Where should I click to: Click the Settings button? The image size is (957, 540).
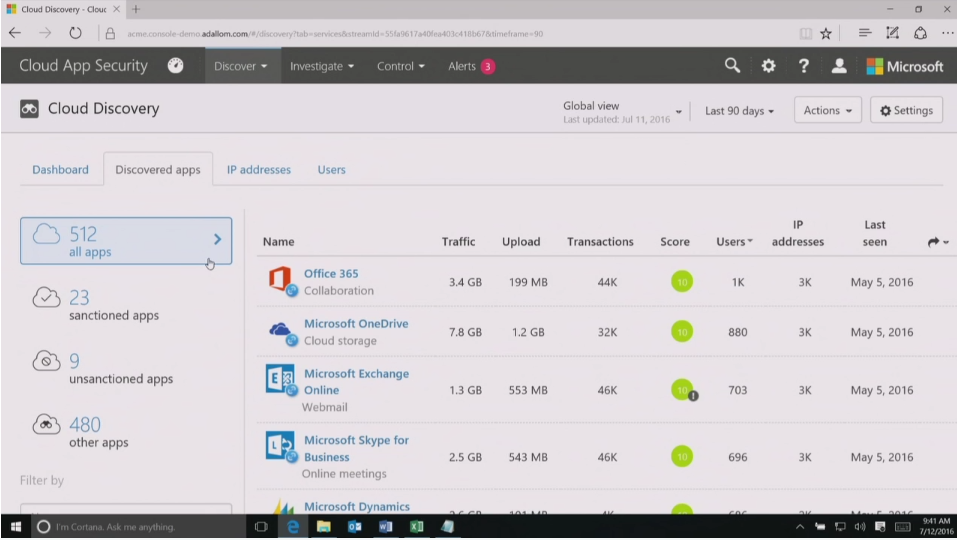(x=906, y=111)
